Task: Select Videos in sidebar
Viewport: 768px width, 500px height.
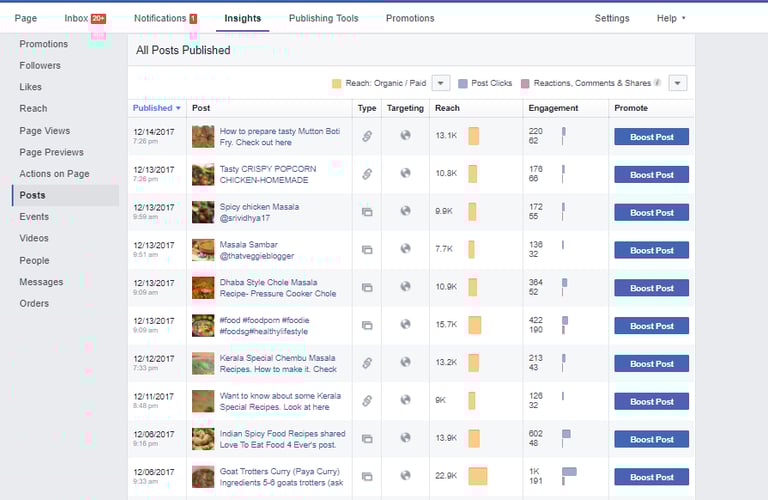Action: (x=34, y=238)
